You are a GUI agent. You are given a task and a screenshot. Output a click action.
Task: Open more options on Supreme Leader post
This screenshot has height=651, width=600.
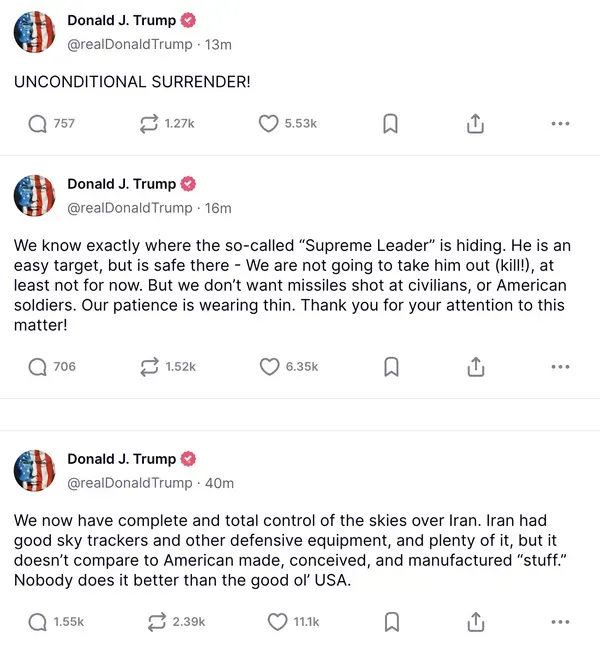coord(560,367)
